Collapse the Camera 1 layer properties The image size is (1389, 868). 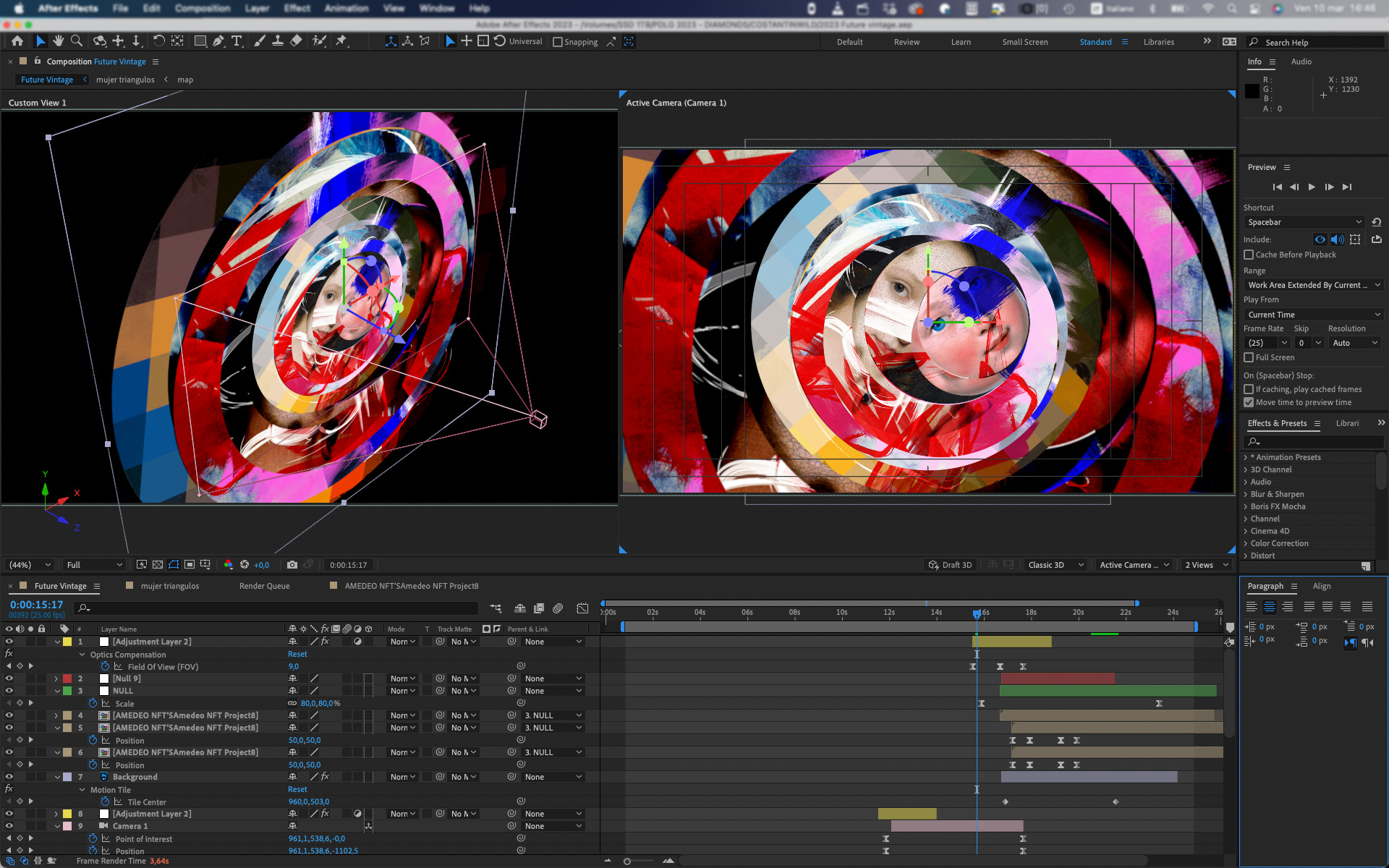coord(57,826)
